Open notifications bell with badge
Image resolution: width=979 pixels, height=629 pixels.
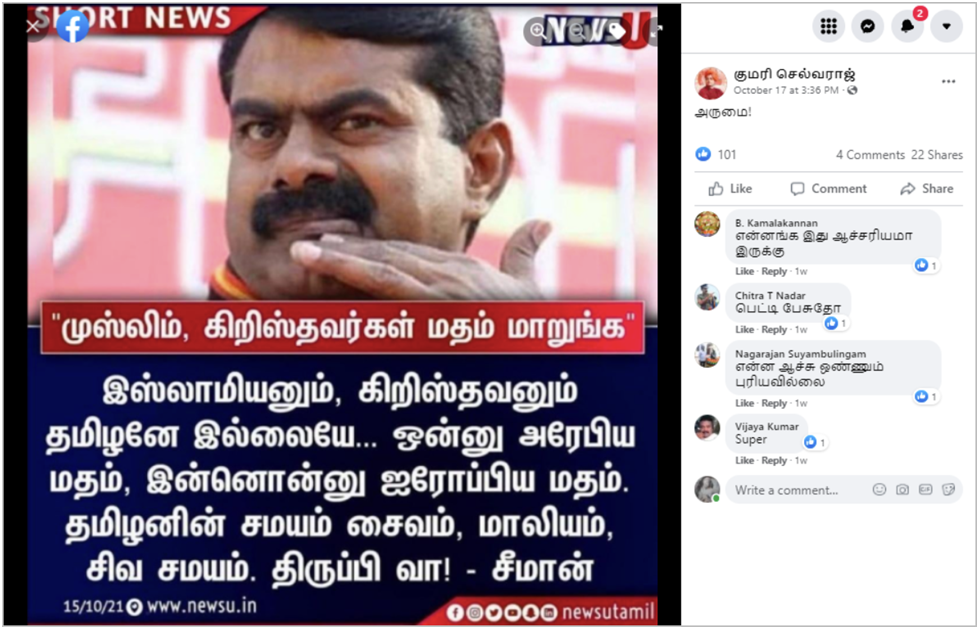[x=908, y=26]
